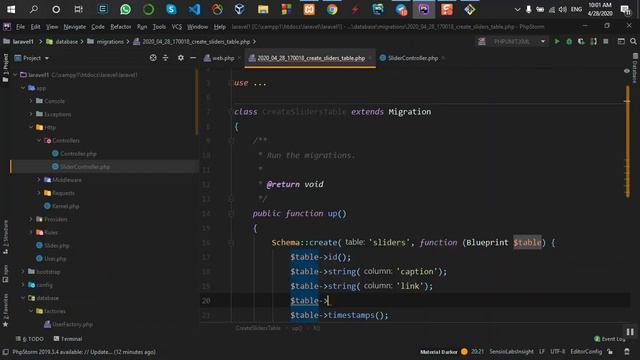Screen dimensions: 640x360
Task: Click the UTF-8 encoding status widget
Action: click(558, 352)
